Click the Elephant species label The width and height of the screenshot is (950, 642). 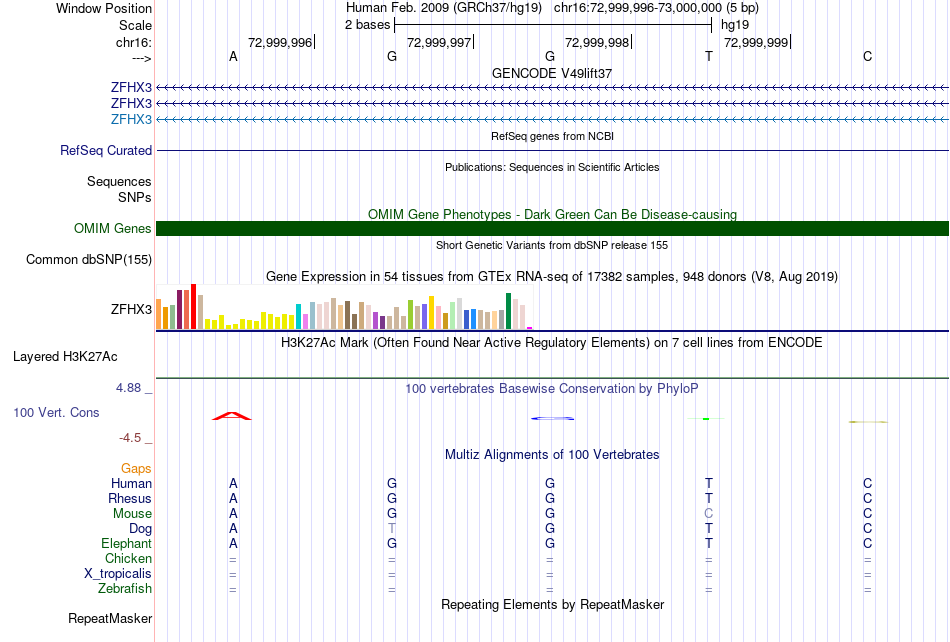[126, 543]
